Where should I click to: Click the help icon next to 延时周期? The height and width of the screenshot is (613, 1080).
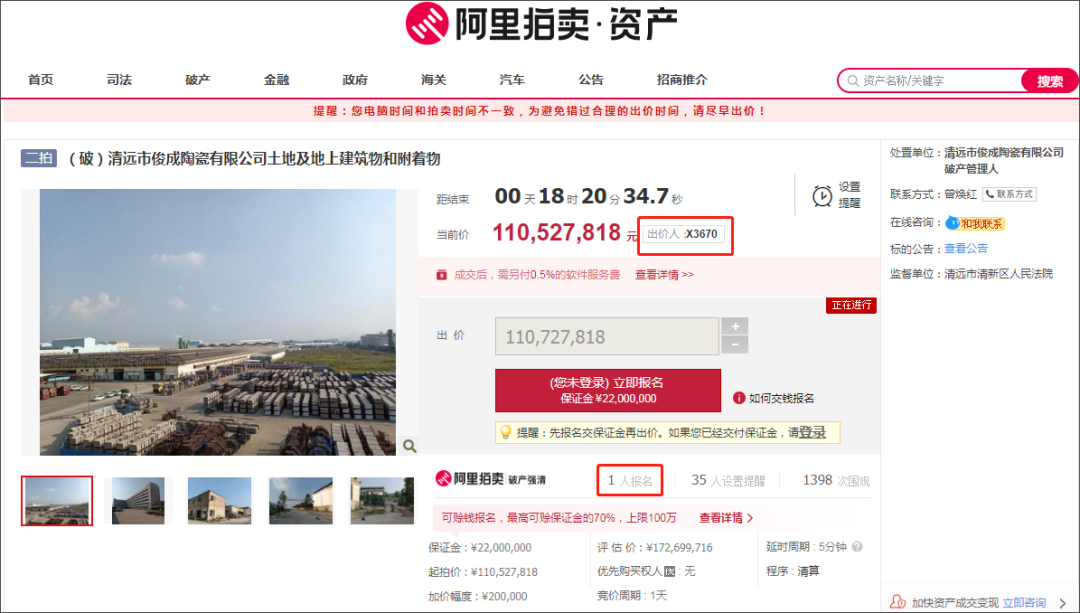click(857, 547)
